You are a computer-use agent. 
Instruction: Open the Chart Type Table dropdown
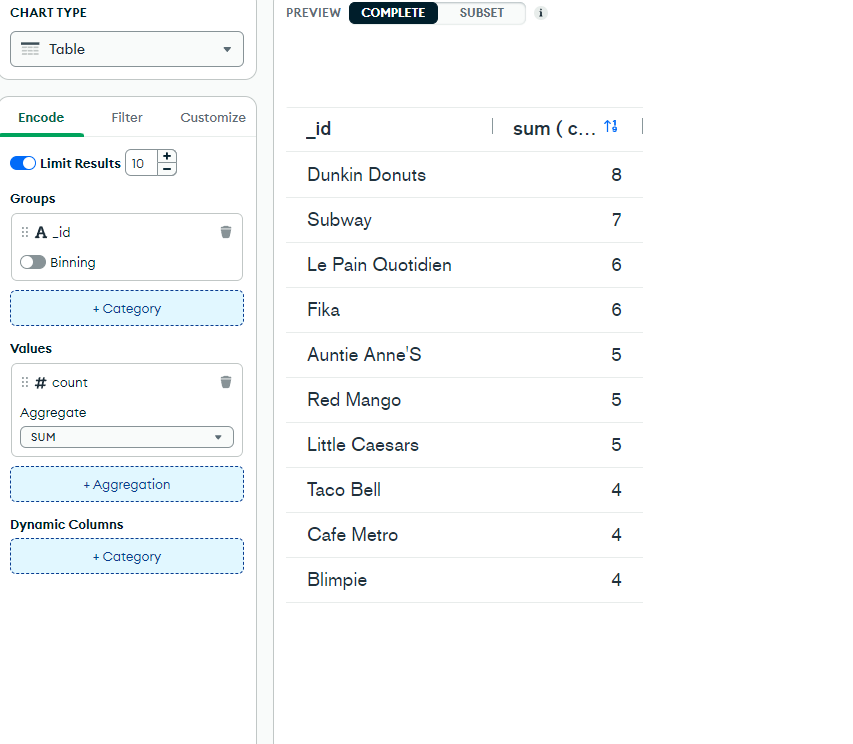coord(127,49)
